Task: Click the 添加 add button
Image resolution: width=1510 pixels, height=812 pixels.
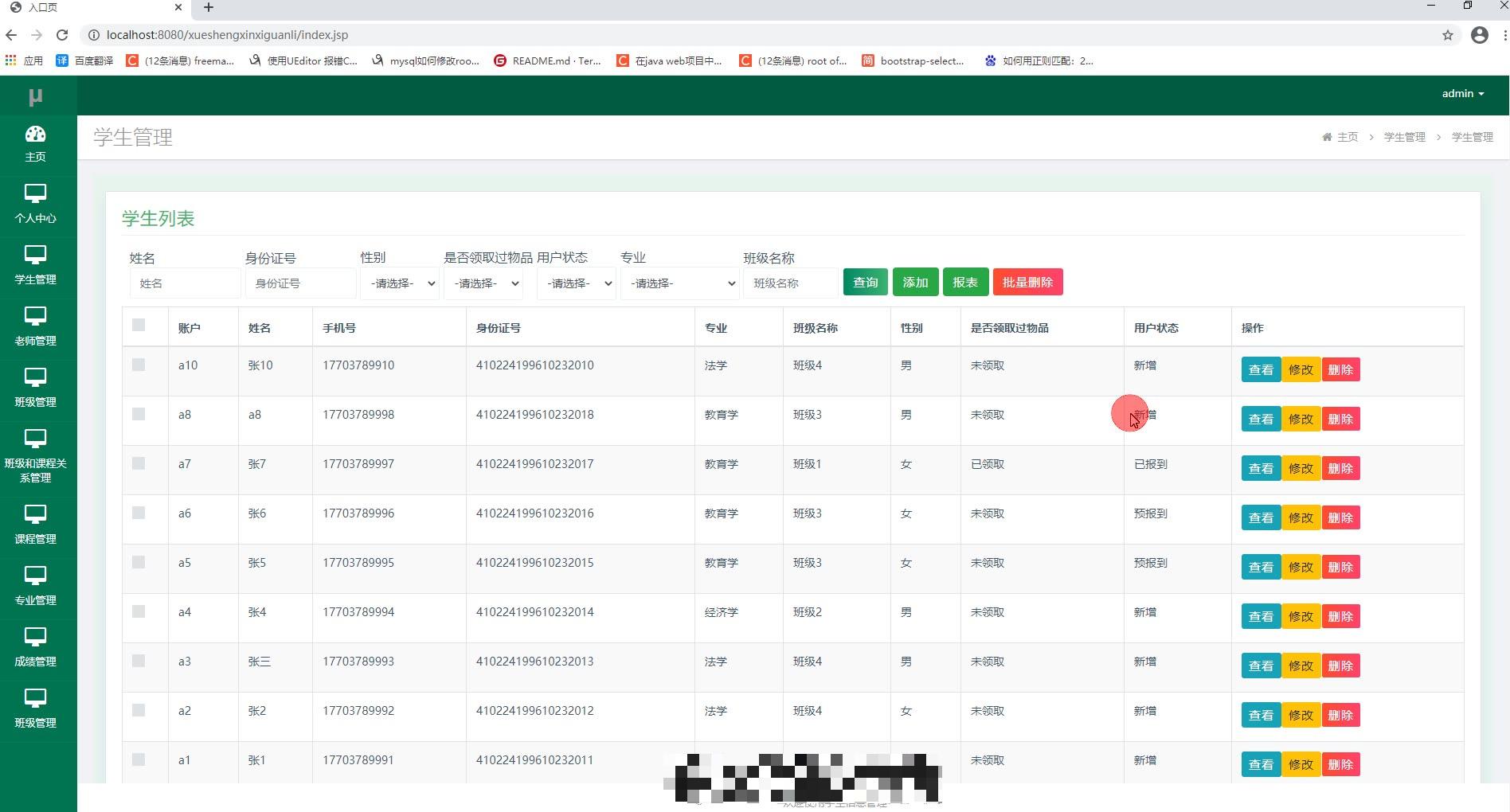Action: click(x=916, y=282)
